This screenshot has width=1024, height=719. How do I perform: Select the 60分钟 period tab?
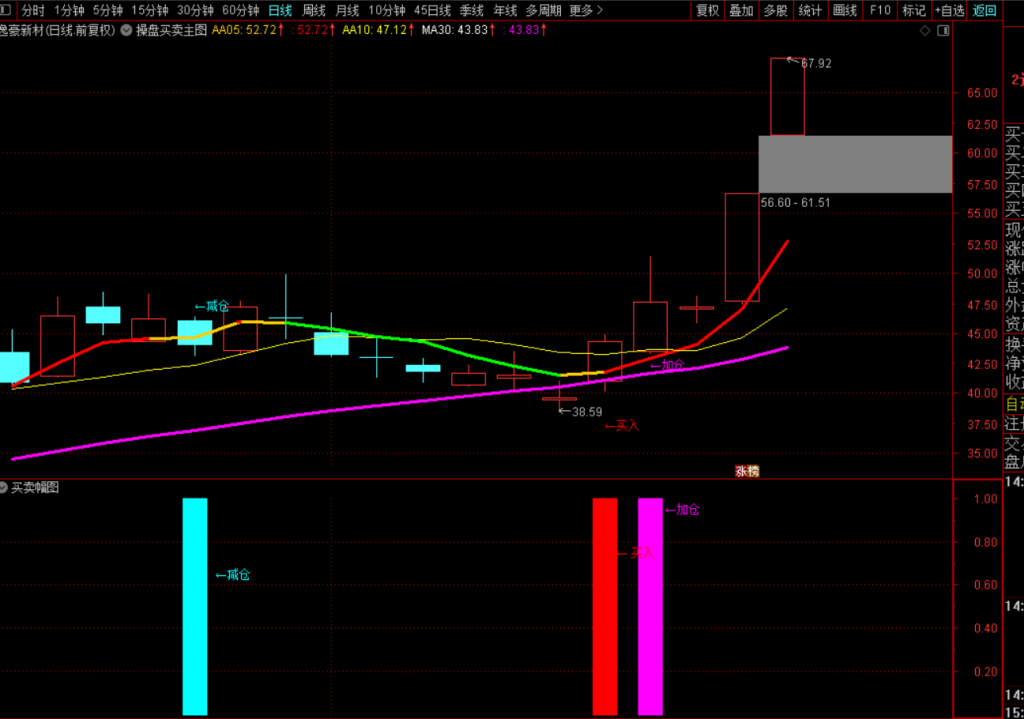point(240,10)
